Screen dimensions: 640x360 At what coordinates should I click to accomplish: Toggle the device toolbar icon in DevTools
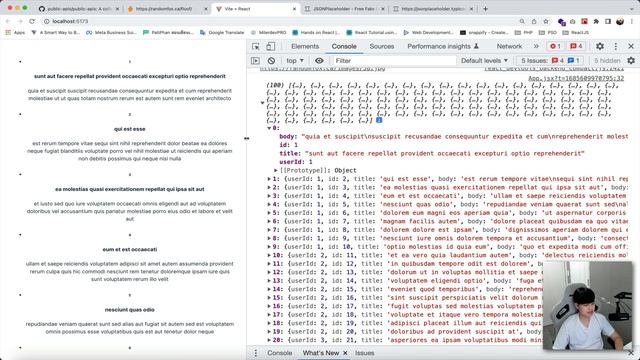click(x=270, y=47)
